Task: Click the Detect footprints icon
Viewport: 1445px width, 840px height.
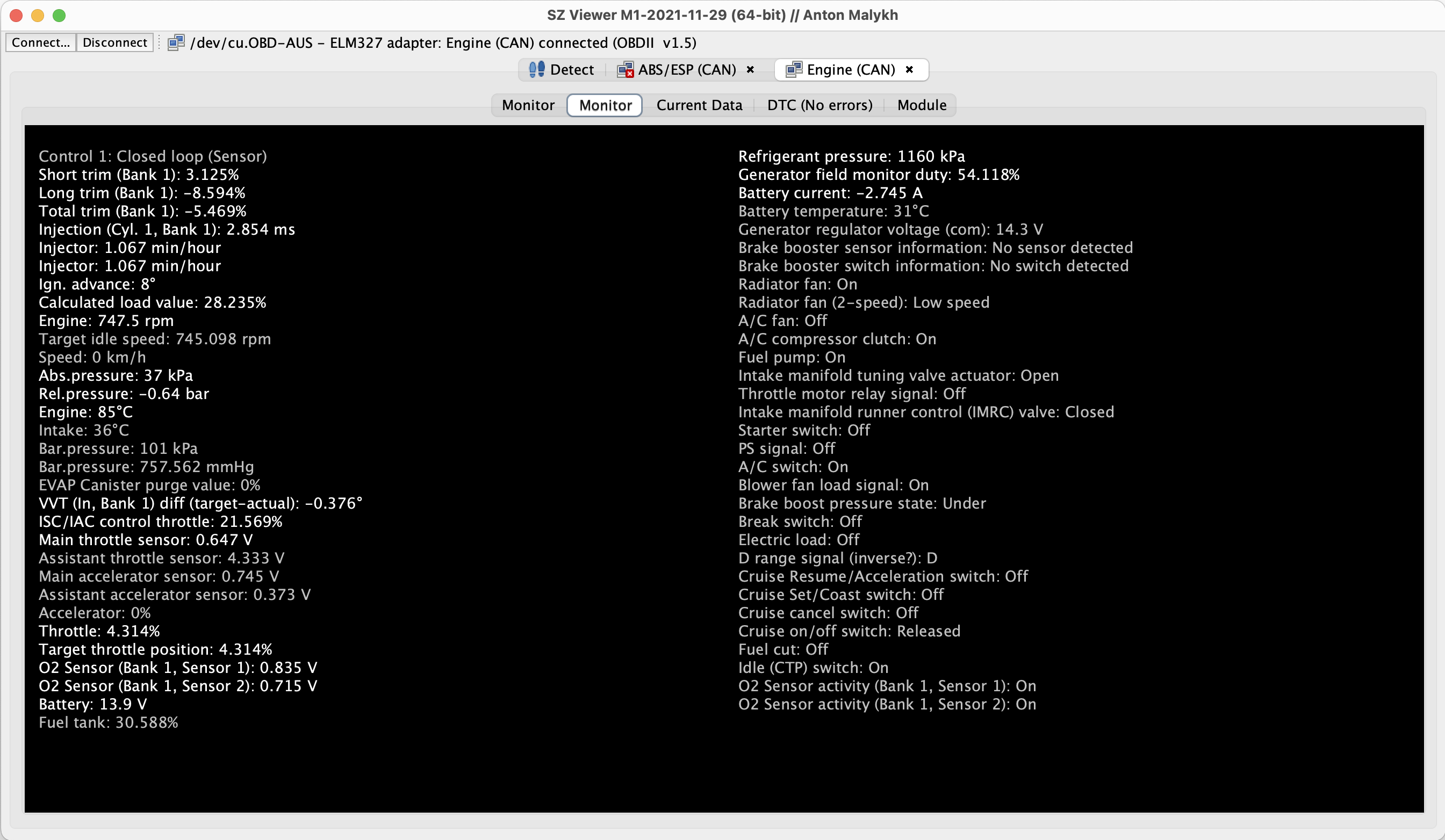Action: [x=536, y=69]
